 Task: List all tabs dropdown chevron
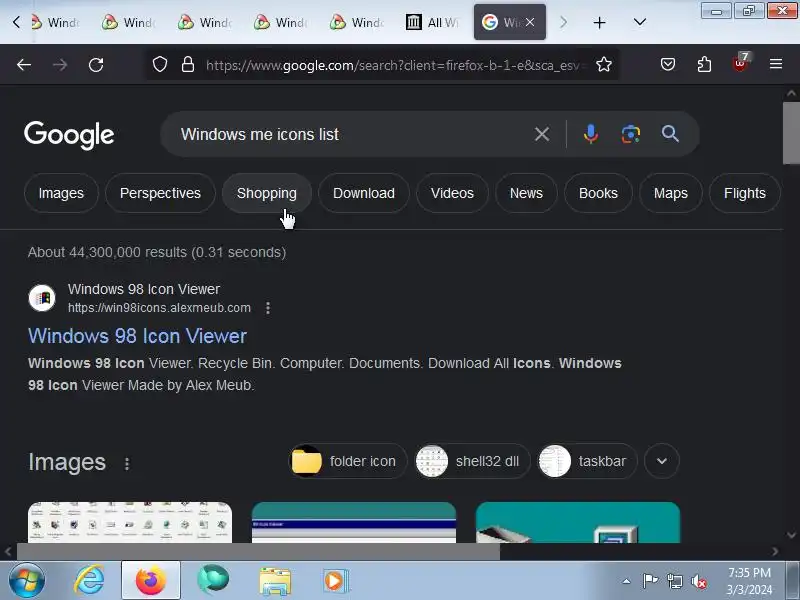tap(639, 22)
